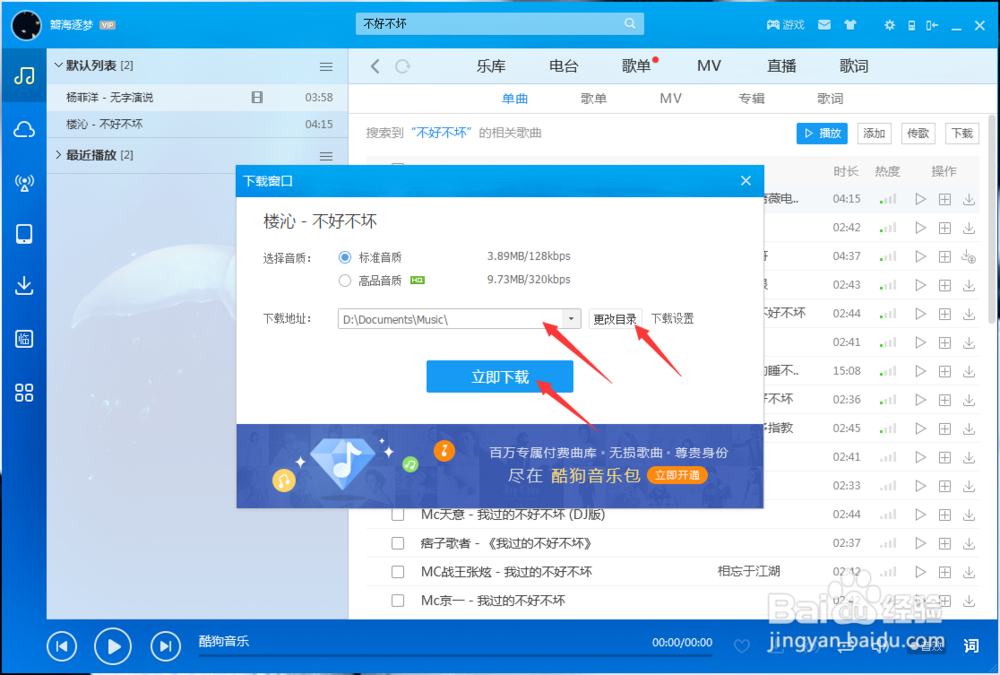Open the temporary list sidebar icon
The height and width of the screenshot is (675, 1000).
[24, 339]
